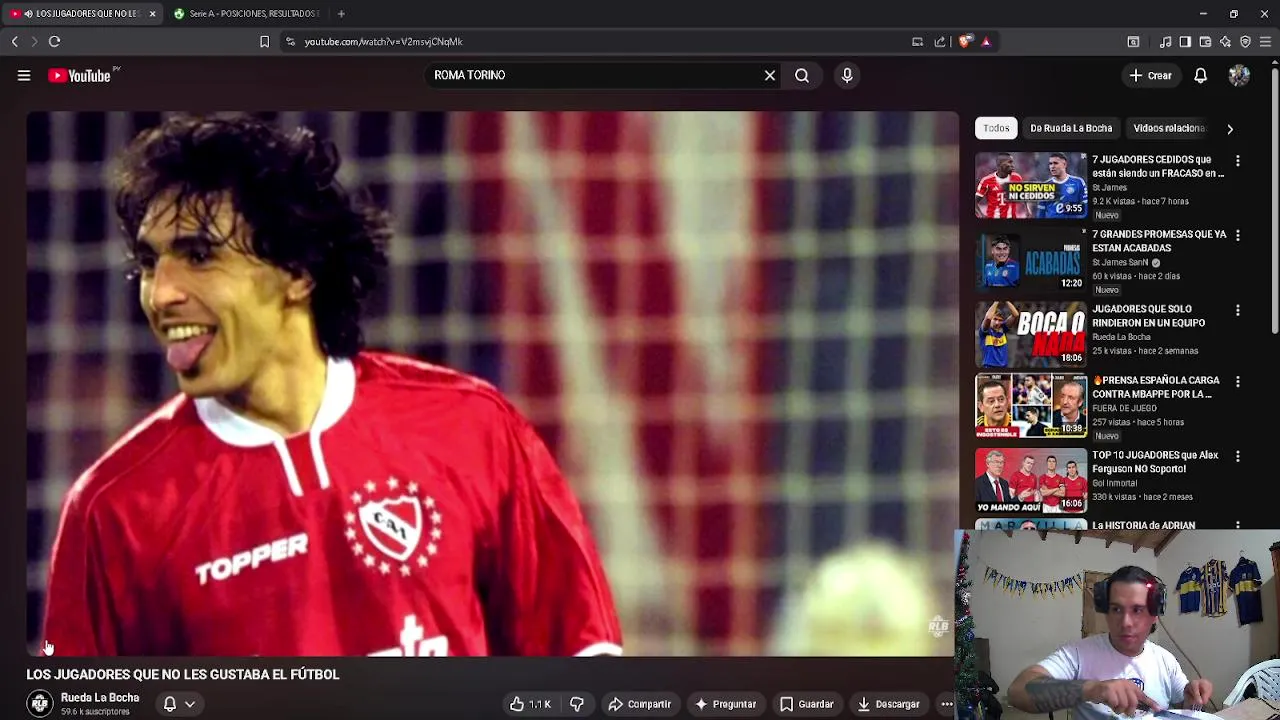The width and height of the screenshot is (1280, 720).
Task: Click the address bar URL
Action: pyautogui.click(x=383, y=41)
